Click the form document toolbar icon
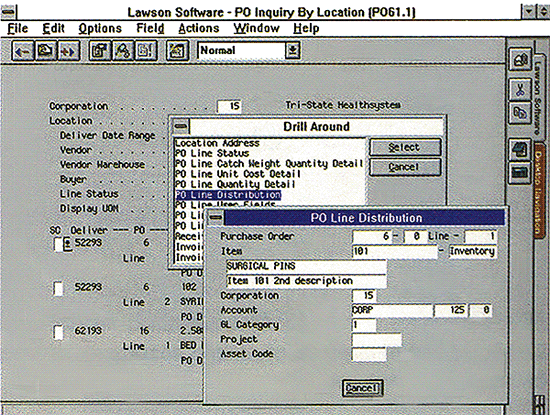 point(100,51)
